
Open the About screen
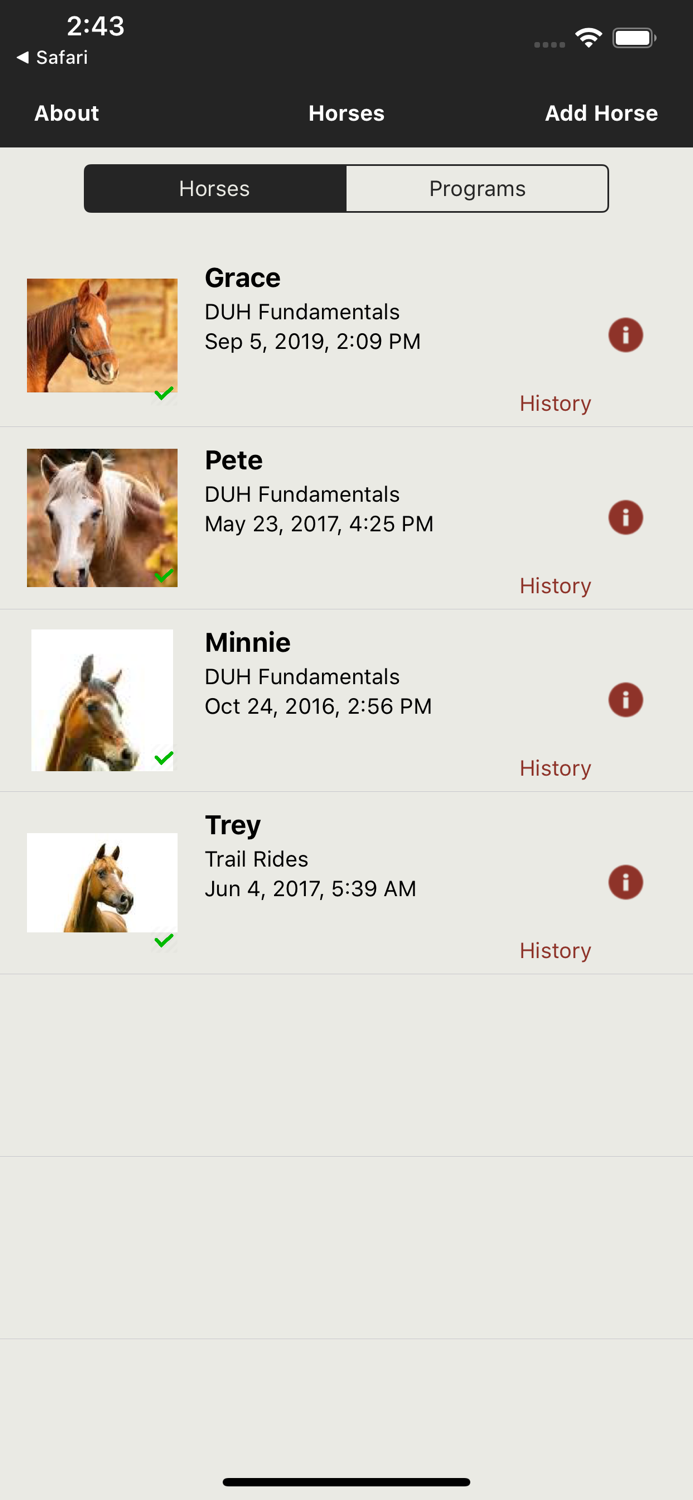66,113
